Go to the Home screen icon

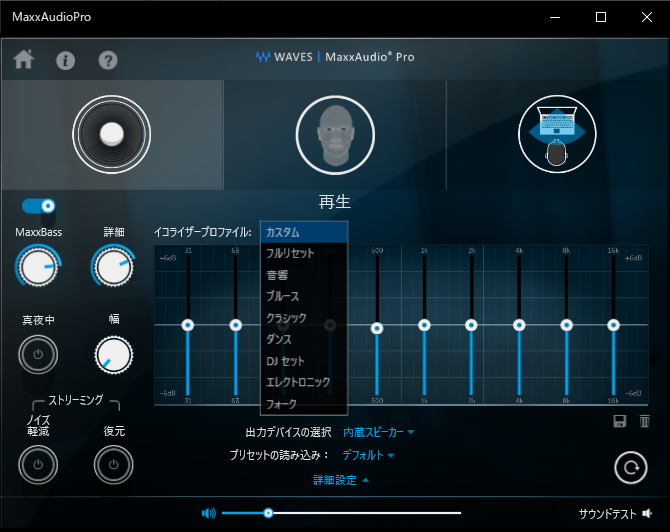[x=24, y=59]
